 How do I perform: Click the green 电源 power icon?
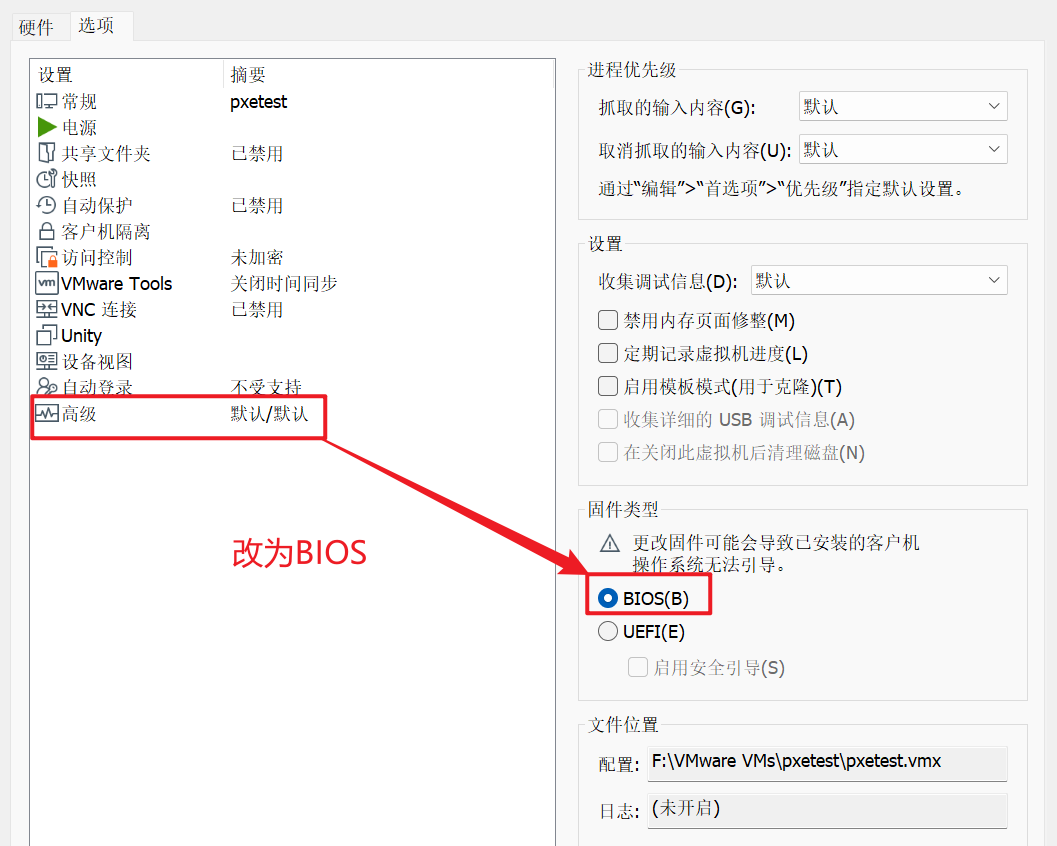click(x=47, y=127)
